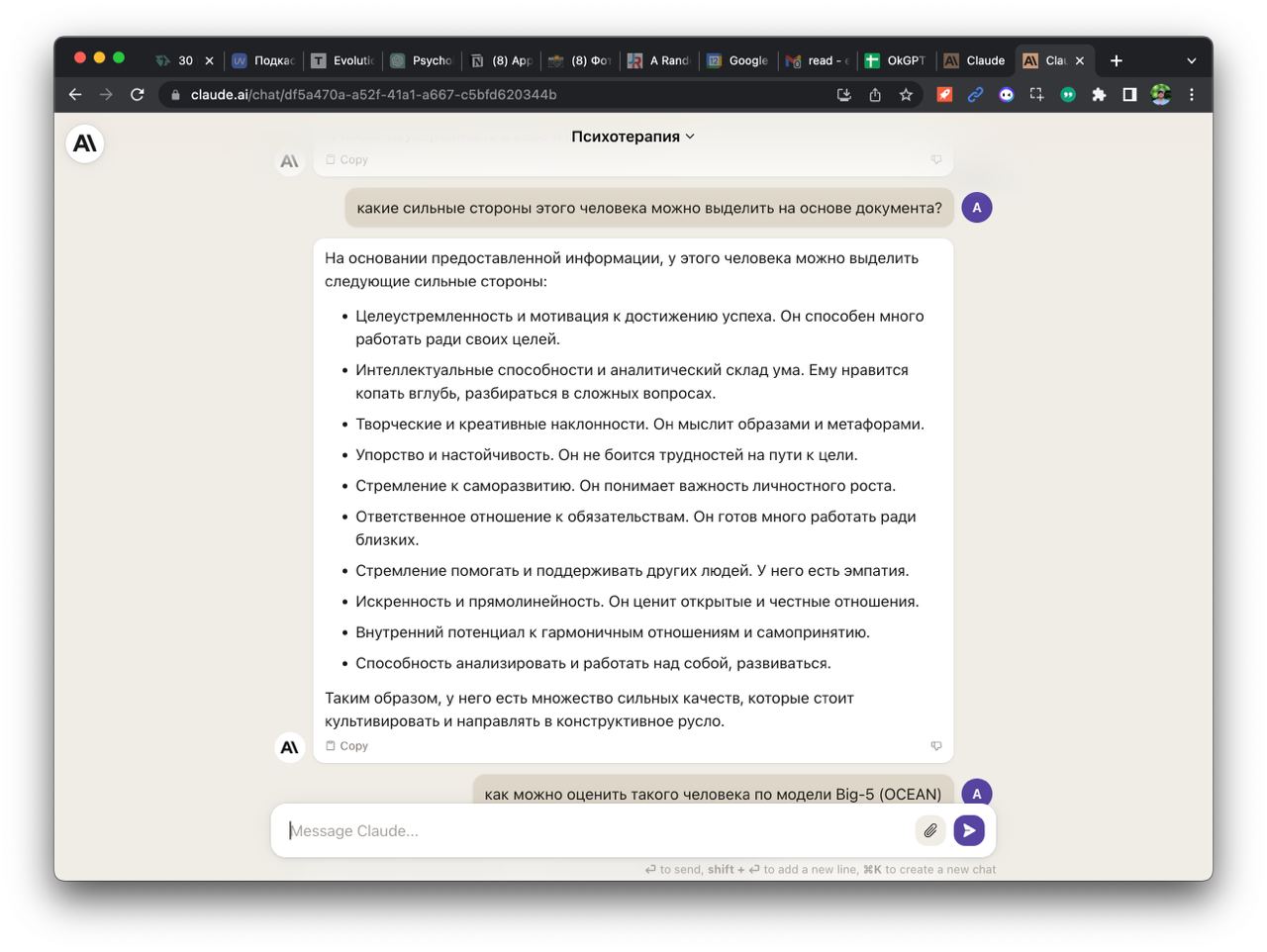The image size is (1267, 952).
Task: Copy the previous response at top
Action: (346, 159)
